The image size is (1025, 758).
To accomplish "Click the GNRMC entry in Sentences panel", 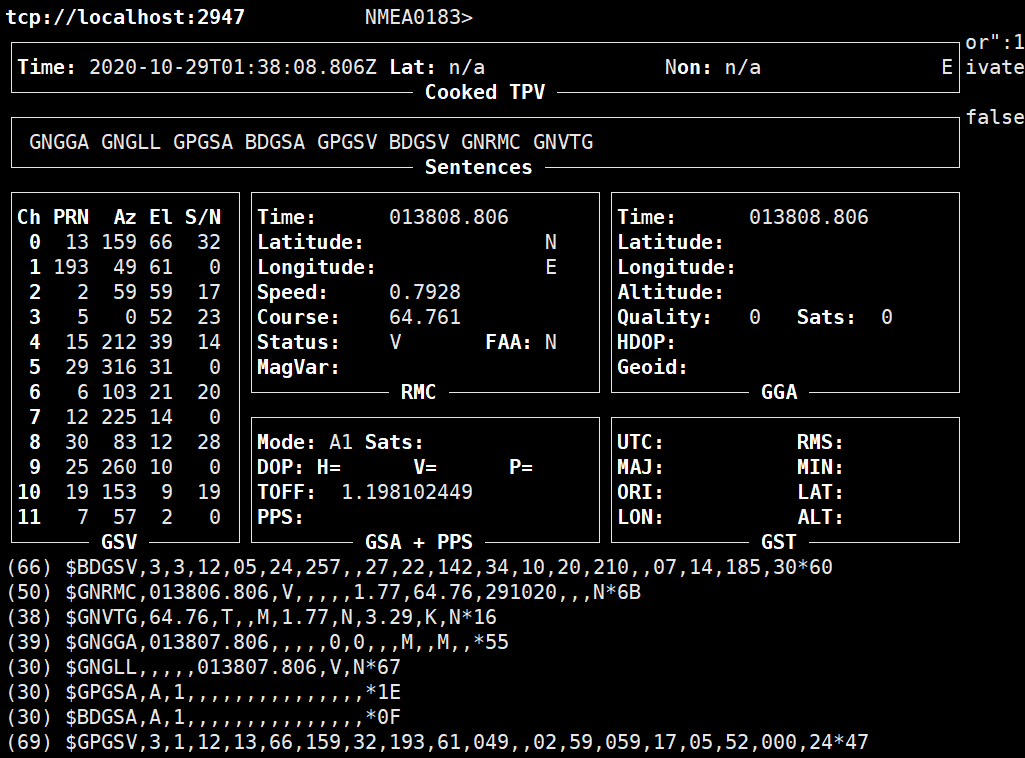I will tap(489, 142).
